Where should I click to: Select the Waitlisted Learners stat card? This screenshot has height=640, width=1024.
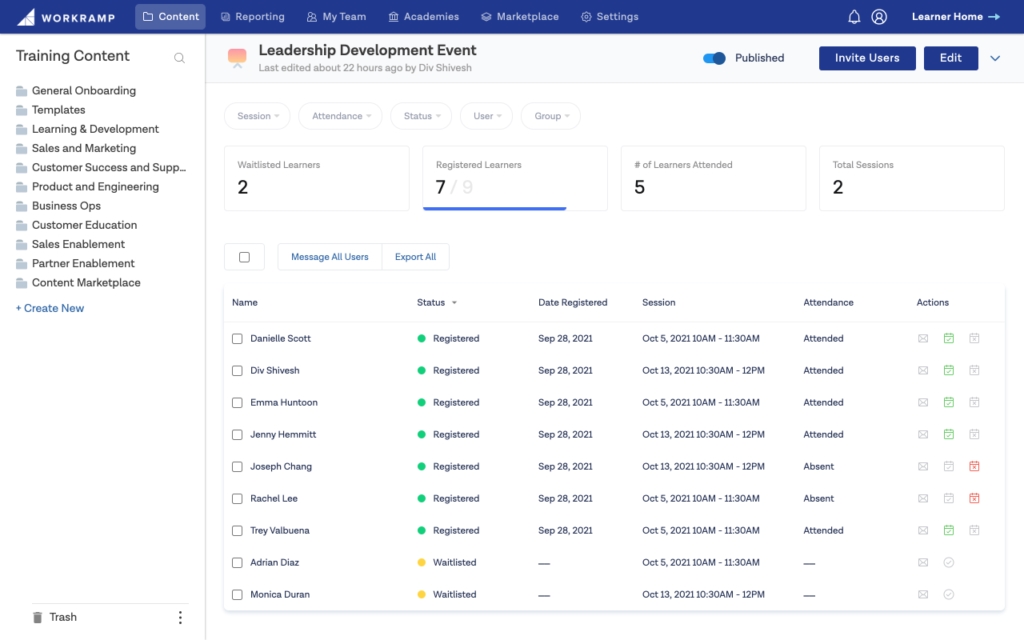point(317,178)
